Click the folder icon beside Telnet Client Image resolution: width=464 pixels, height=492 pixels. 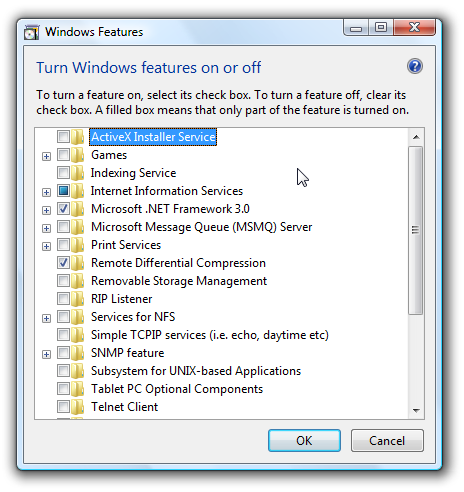pos(78,407)
